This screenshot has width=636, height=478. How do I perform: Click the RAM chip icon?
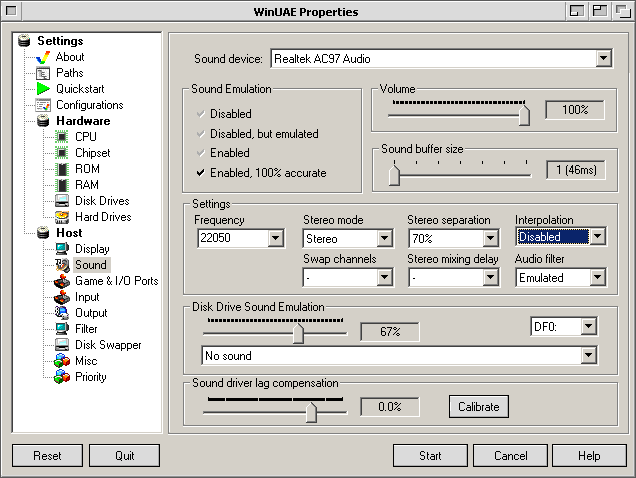pyautogui.click(x=62, y=185)
